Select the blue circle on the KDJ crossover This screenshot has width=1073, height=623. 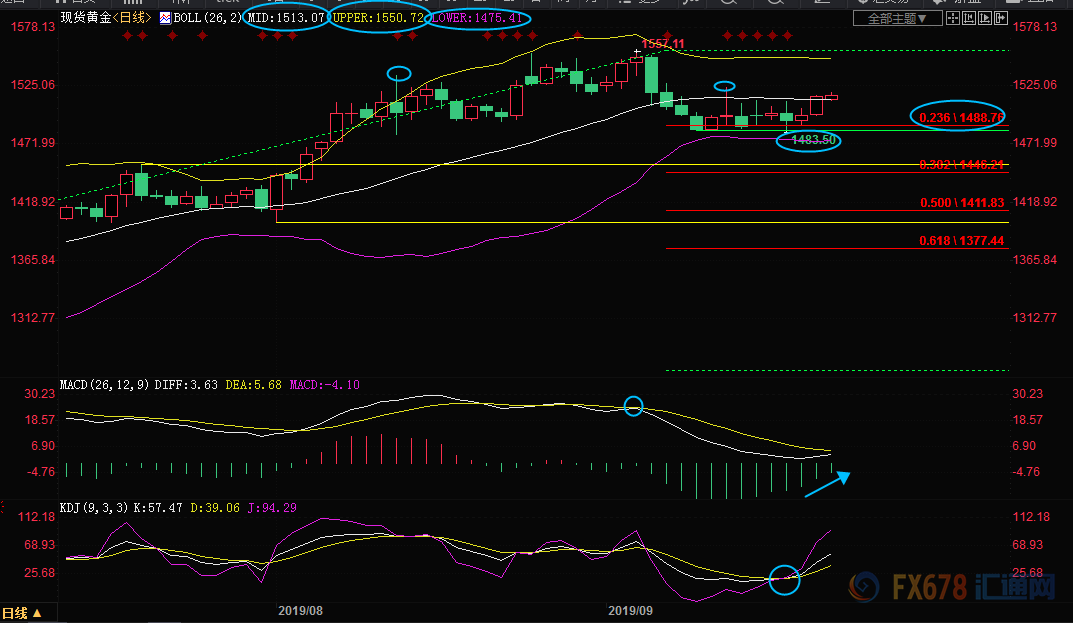(786, 578)
